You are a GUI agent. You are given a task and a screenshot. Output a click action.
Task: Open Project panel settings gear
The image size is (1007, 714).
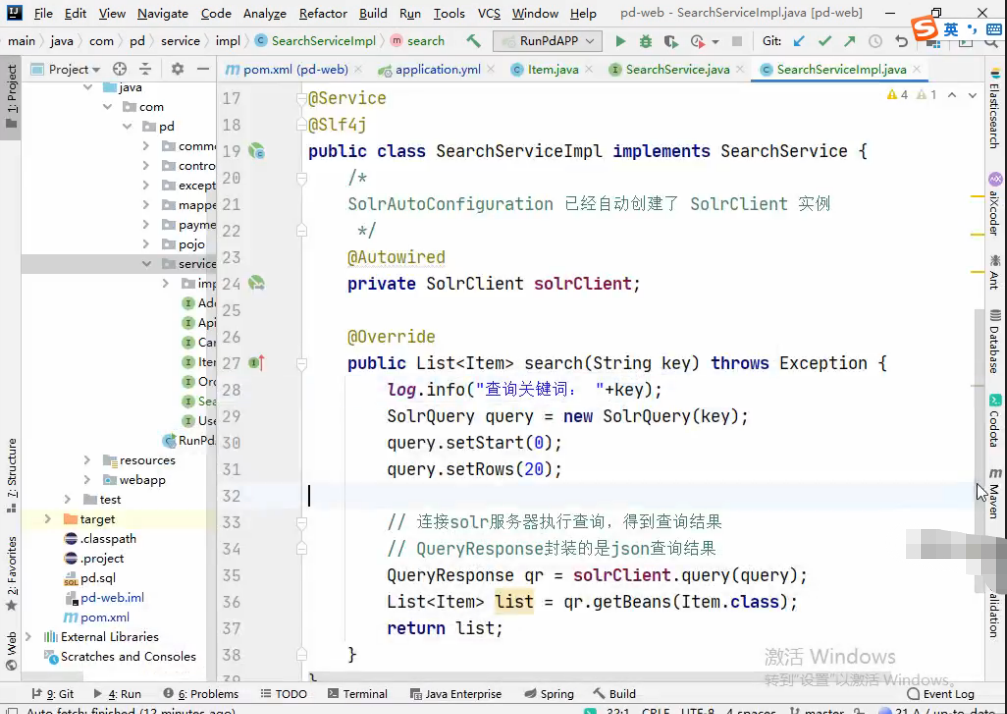click(x=177, y=69)
